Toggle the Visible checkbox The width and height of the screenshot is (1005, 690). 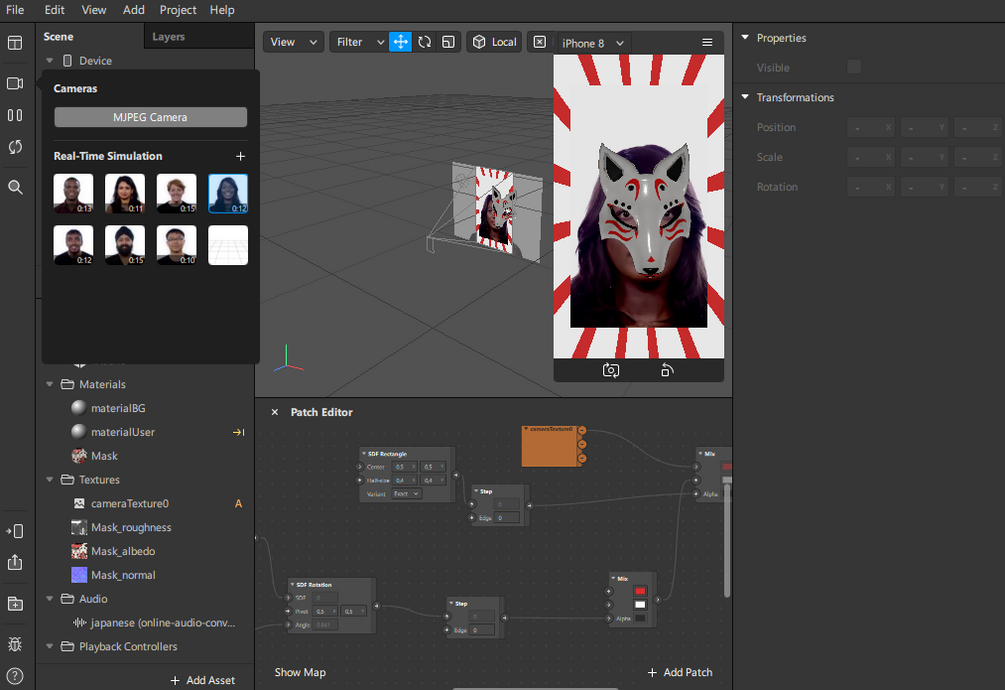tap(854, 67)
